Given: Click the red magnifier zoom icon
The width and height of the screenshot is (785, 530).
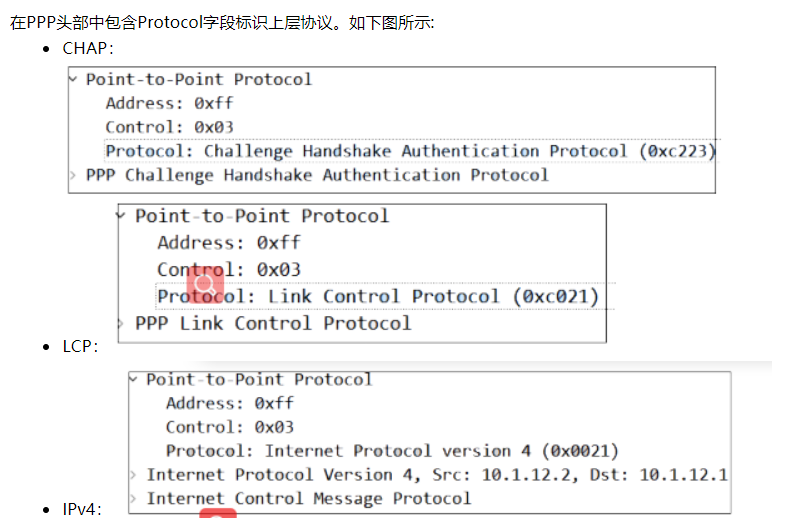Looking at the screenshot, I should pyautogui.click(x=206, y=284).
